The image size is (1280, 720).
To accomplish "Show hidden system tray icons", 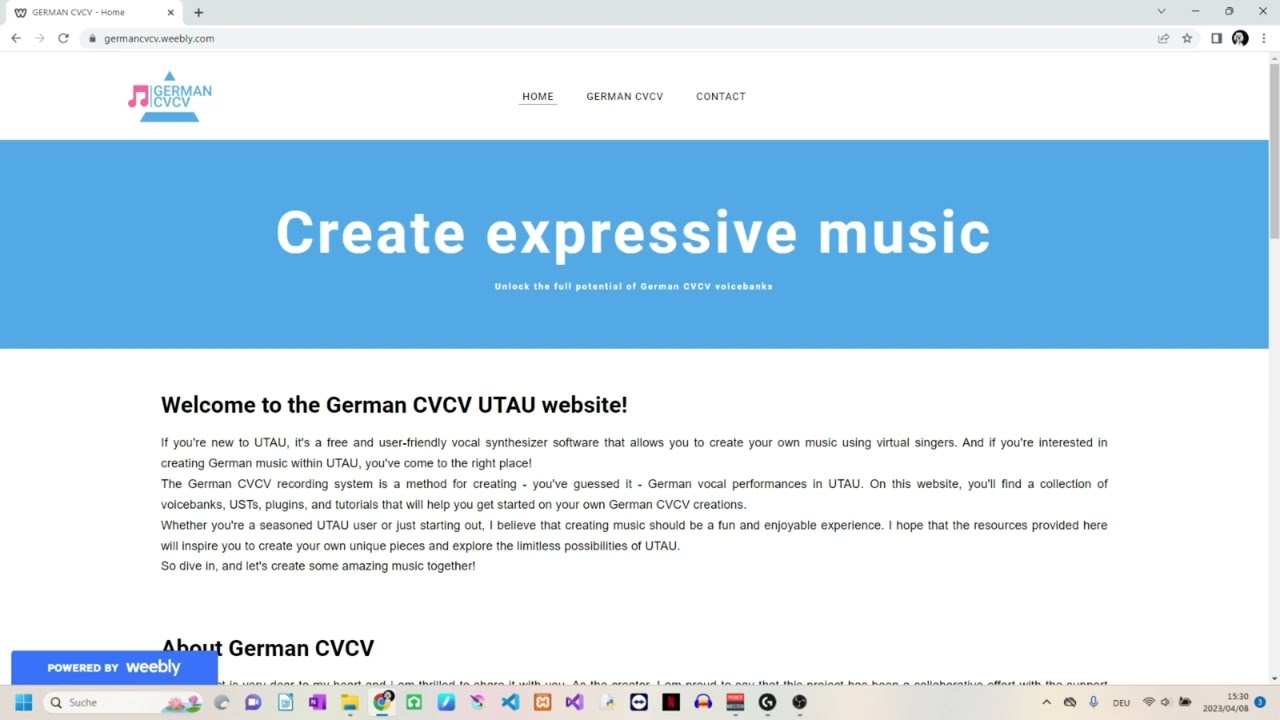I will (1046, 702).
